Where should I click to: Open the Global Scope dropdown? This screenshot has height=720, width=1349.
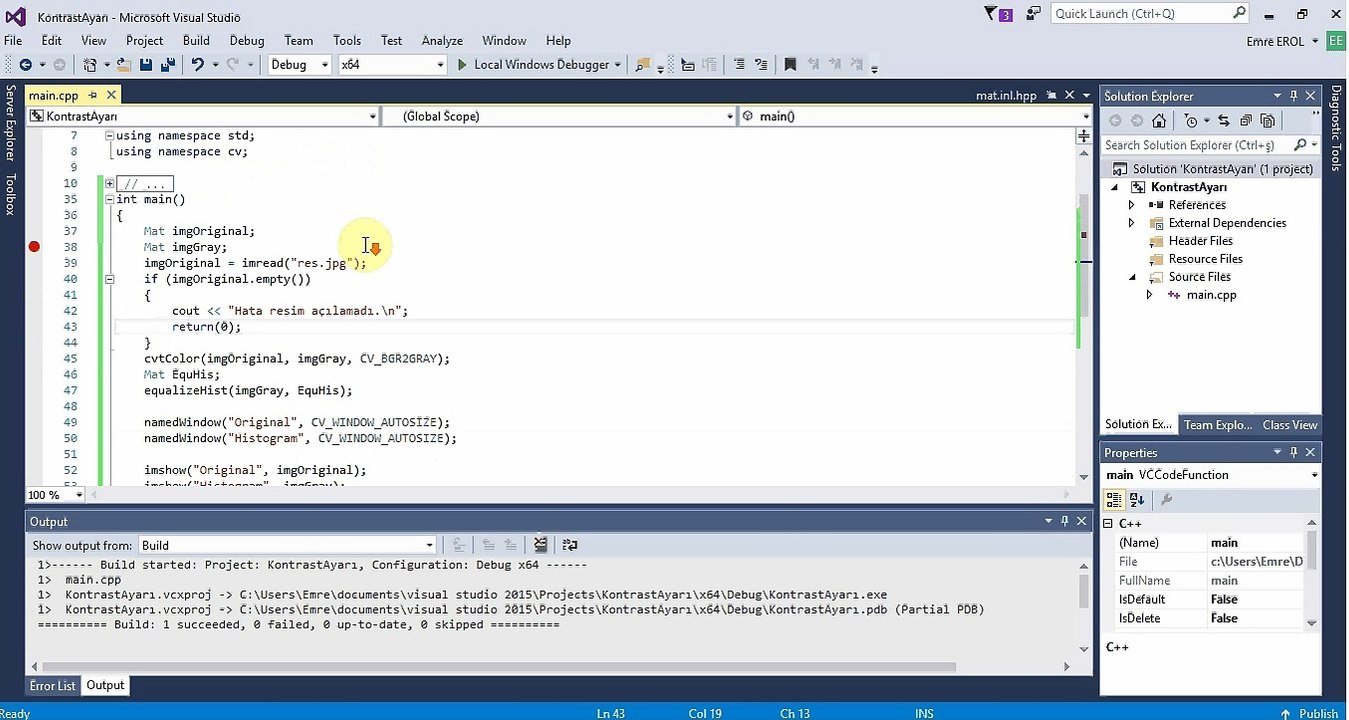coord(558,117)
